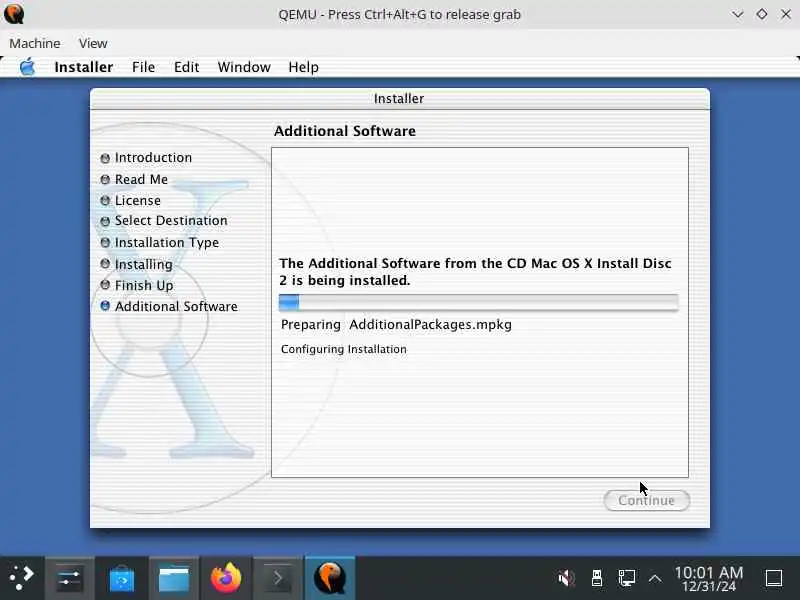
Task: Select the QEMU taskbar entry
Action: tap(330, 578)
